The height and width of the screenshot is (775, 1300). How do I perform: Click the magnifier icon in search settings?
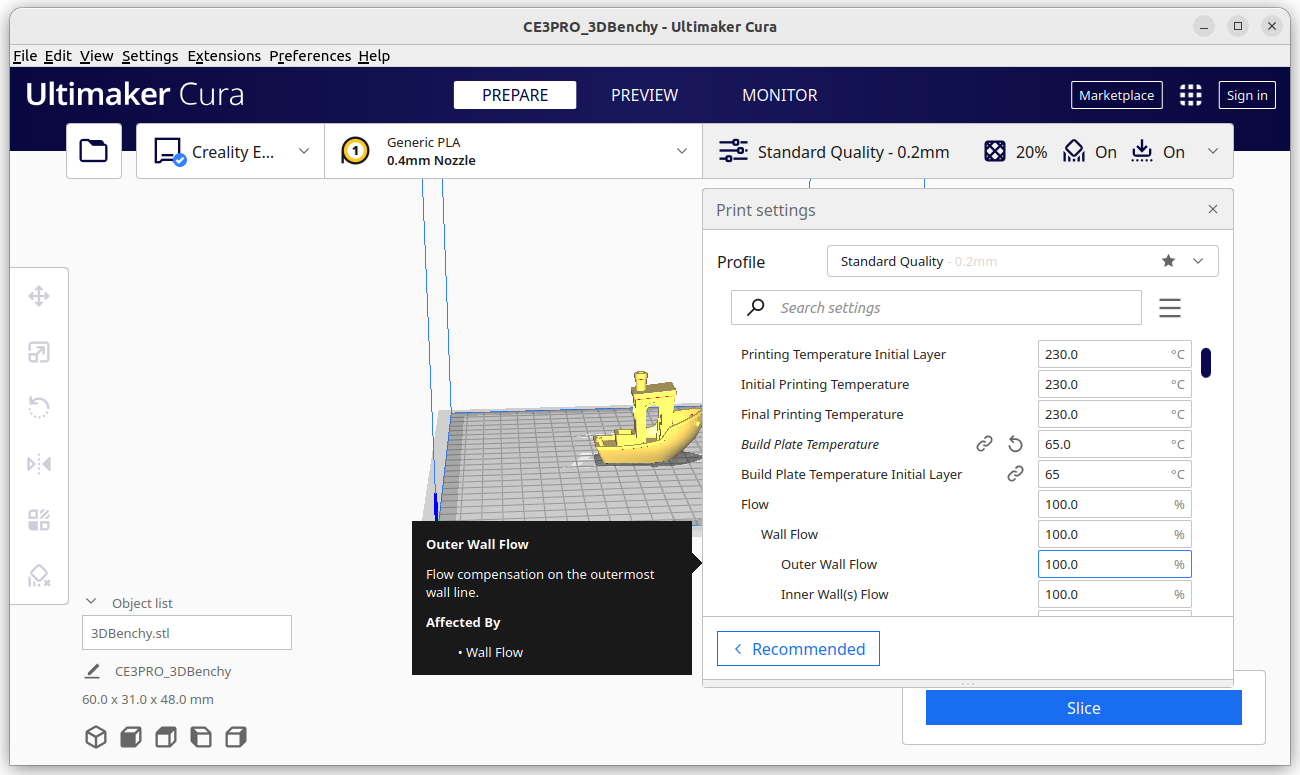[x=757, y=307]
